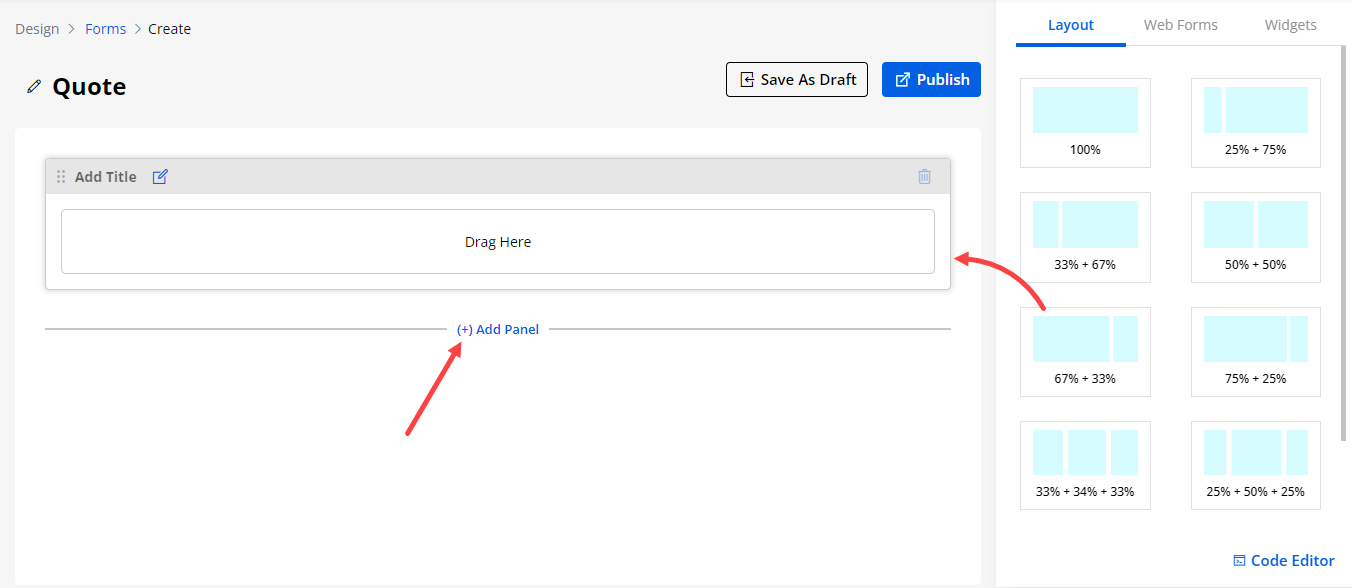Click the (+) Add Panel link
This screenshot has height=588, width=1352.
(x=497, y=329)
